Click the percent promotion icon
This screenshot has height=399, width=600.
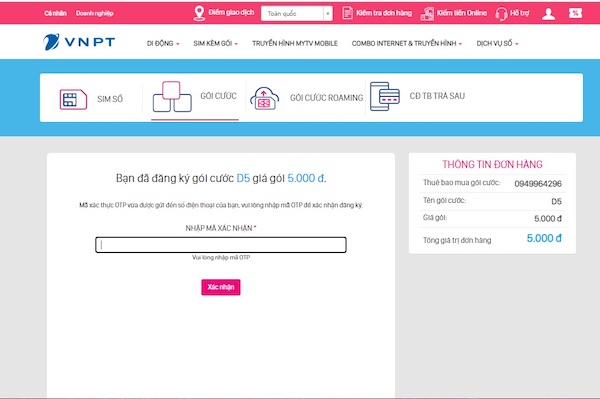click(575, 13)
